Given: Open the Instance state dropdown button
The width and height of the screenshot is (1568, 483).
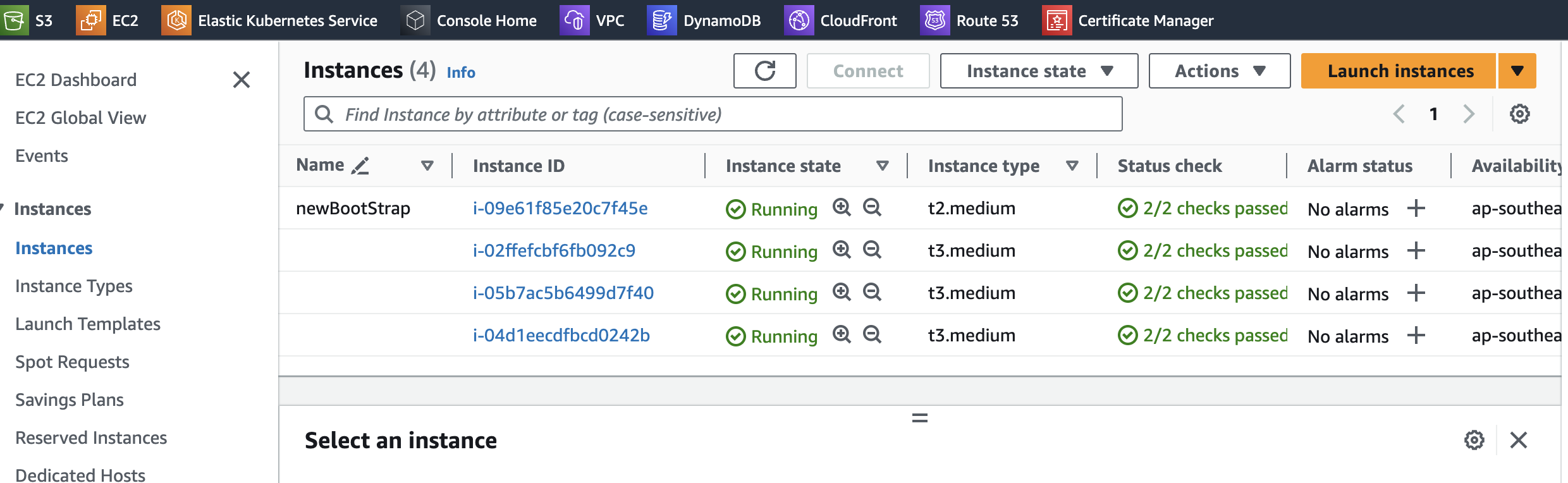Looking at the screenshot, I should pos(1039,71).
